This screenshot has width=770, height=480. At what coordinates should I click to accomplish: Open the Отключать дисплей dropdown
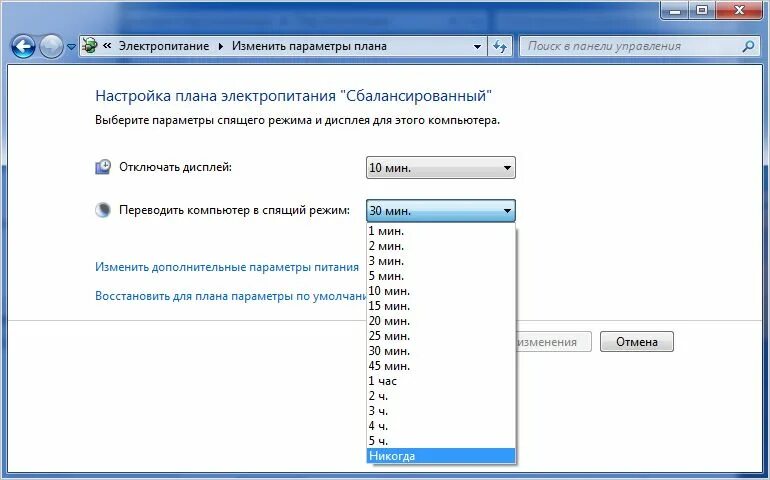click(x=440, y=168)
